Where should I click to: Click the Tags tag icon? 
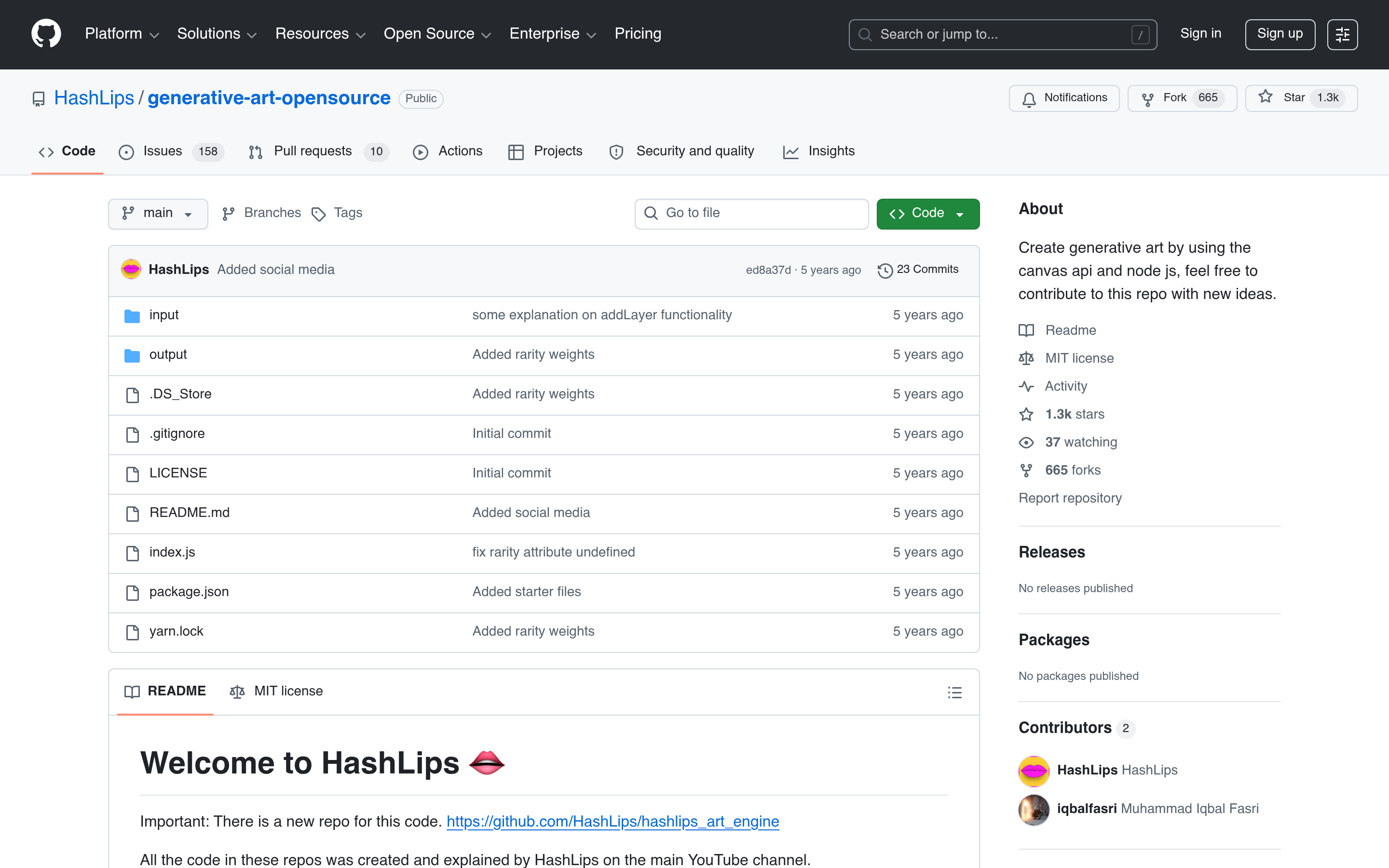[x=318, y=214]
